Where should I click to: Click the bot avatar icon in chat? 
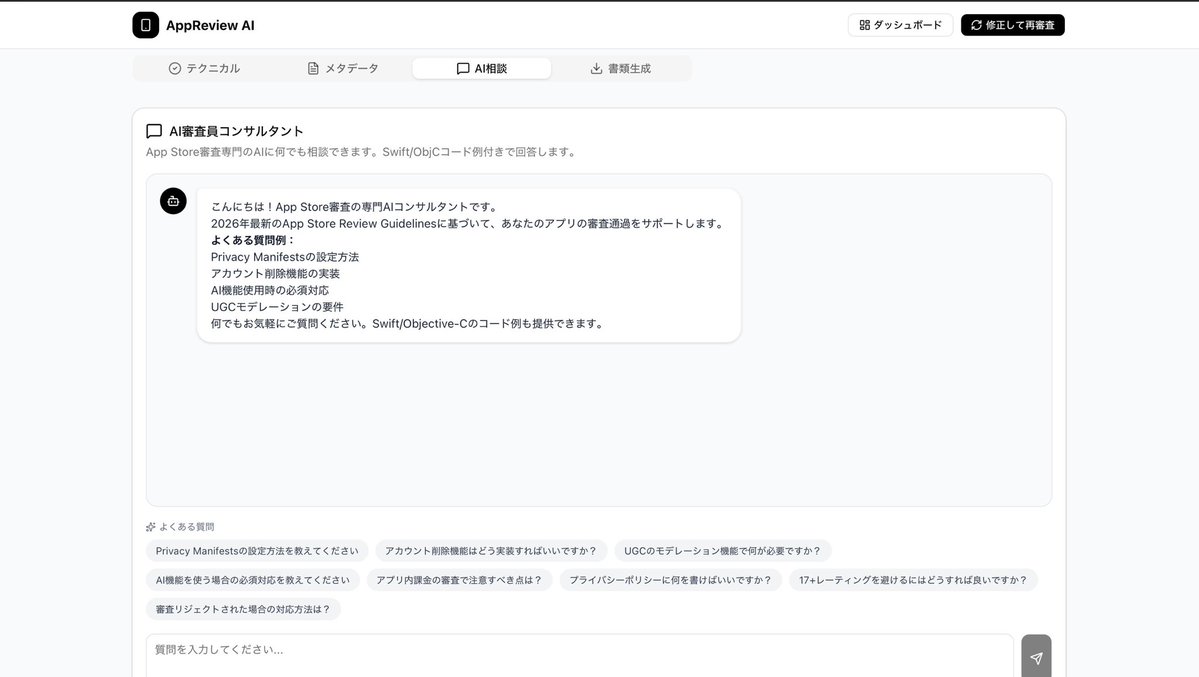point(173,201)
